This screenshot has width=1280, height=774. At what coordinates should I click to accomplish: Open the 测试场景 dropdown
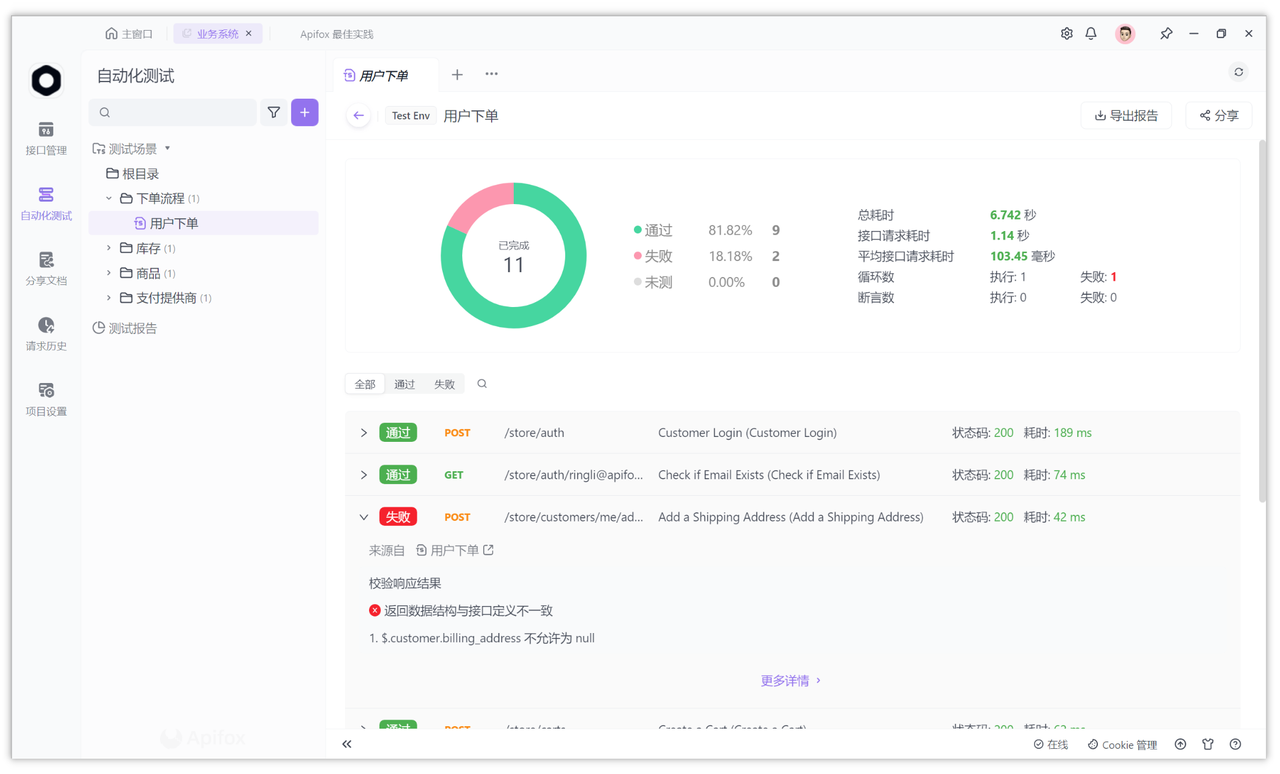click(x=132, y=149)
